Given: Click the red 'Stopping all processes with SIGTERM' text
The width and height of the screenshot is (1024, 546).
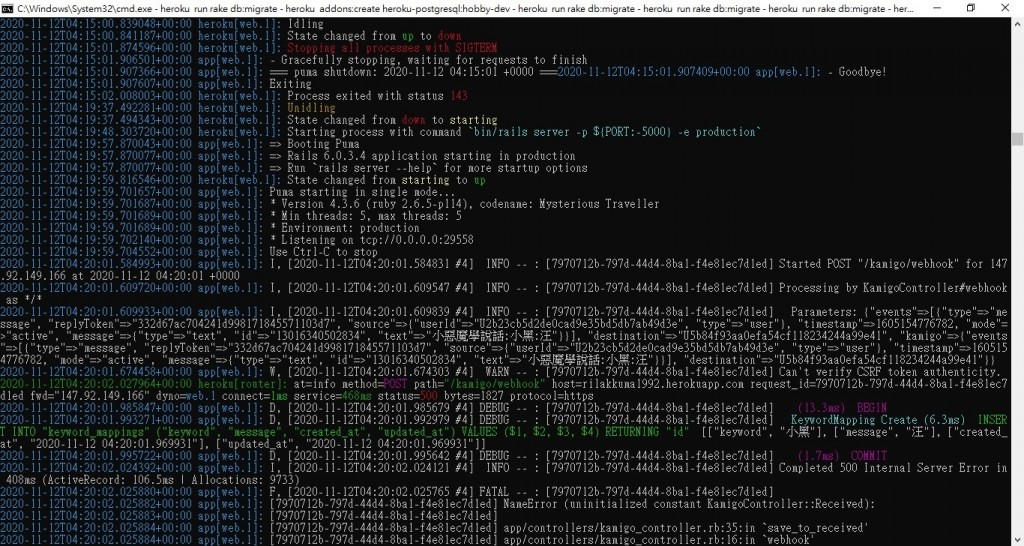Looking at the screenshot, I should point(392,48).
